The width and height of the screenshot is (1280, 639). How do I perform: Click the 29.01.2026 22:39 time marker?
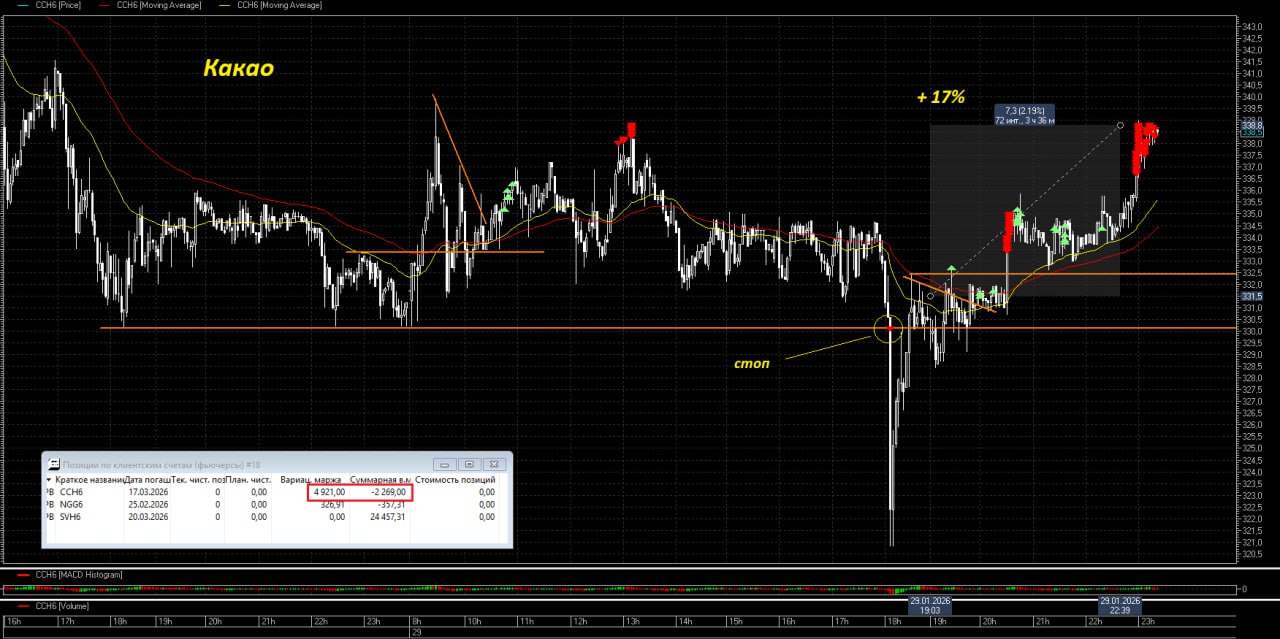tap(1120, 605)
